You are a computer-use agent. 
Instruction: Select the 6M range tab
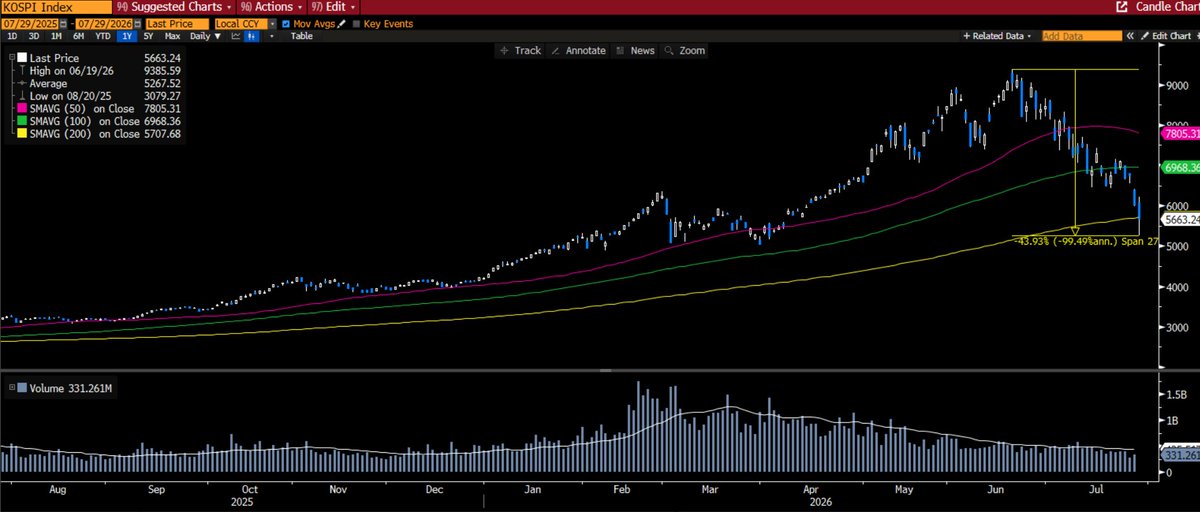(78, 36)
